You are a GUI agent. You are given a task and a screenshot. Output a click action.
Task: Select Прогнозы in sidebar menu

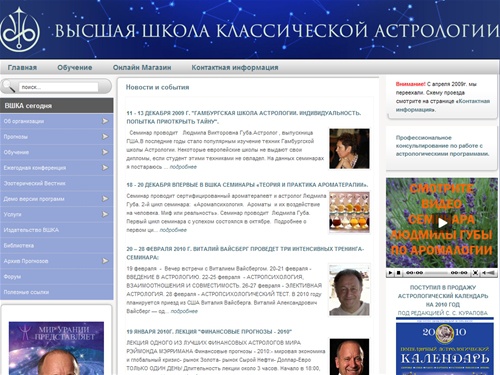[x=16, y=137]
